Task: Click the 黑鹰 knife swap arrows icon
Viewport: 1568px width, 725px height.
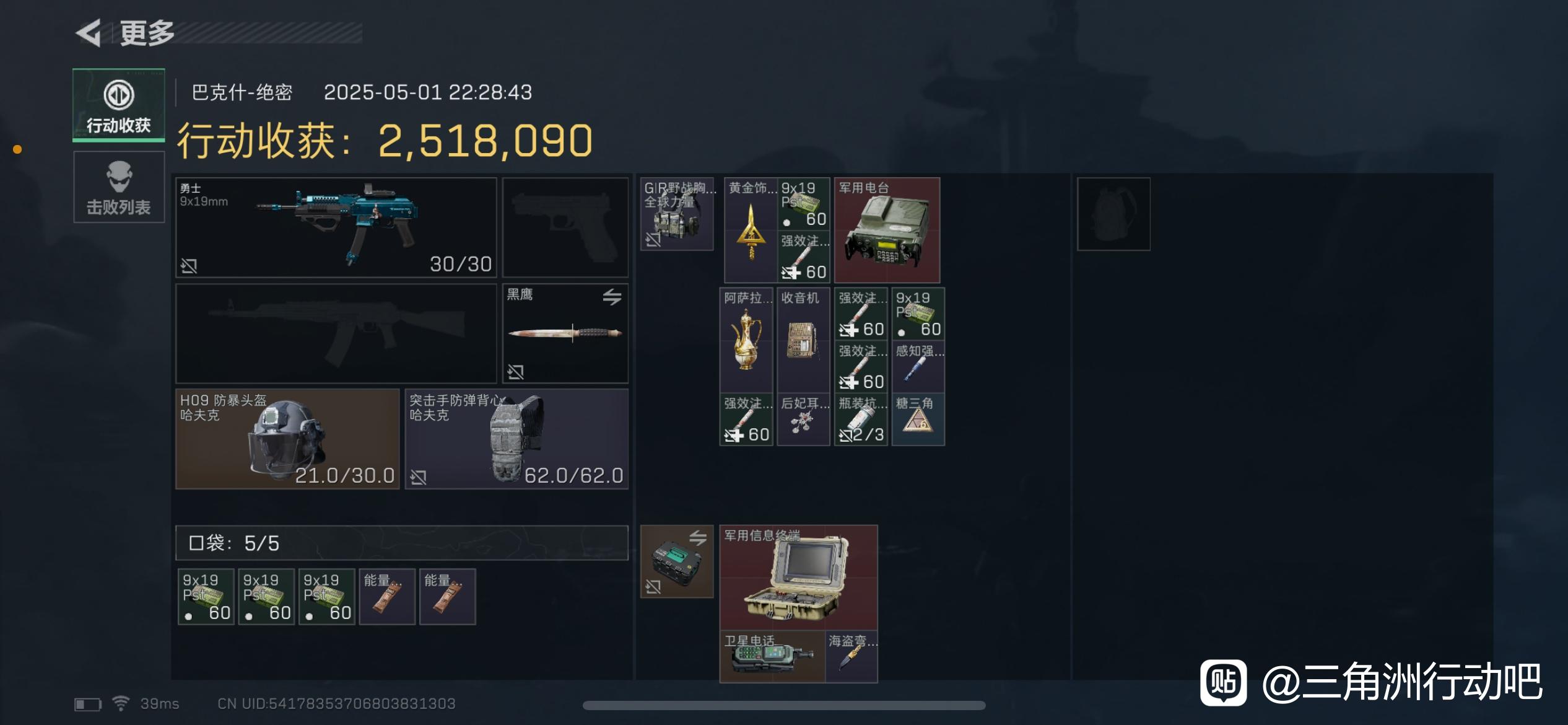Action: tap(612, 297)
